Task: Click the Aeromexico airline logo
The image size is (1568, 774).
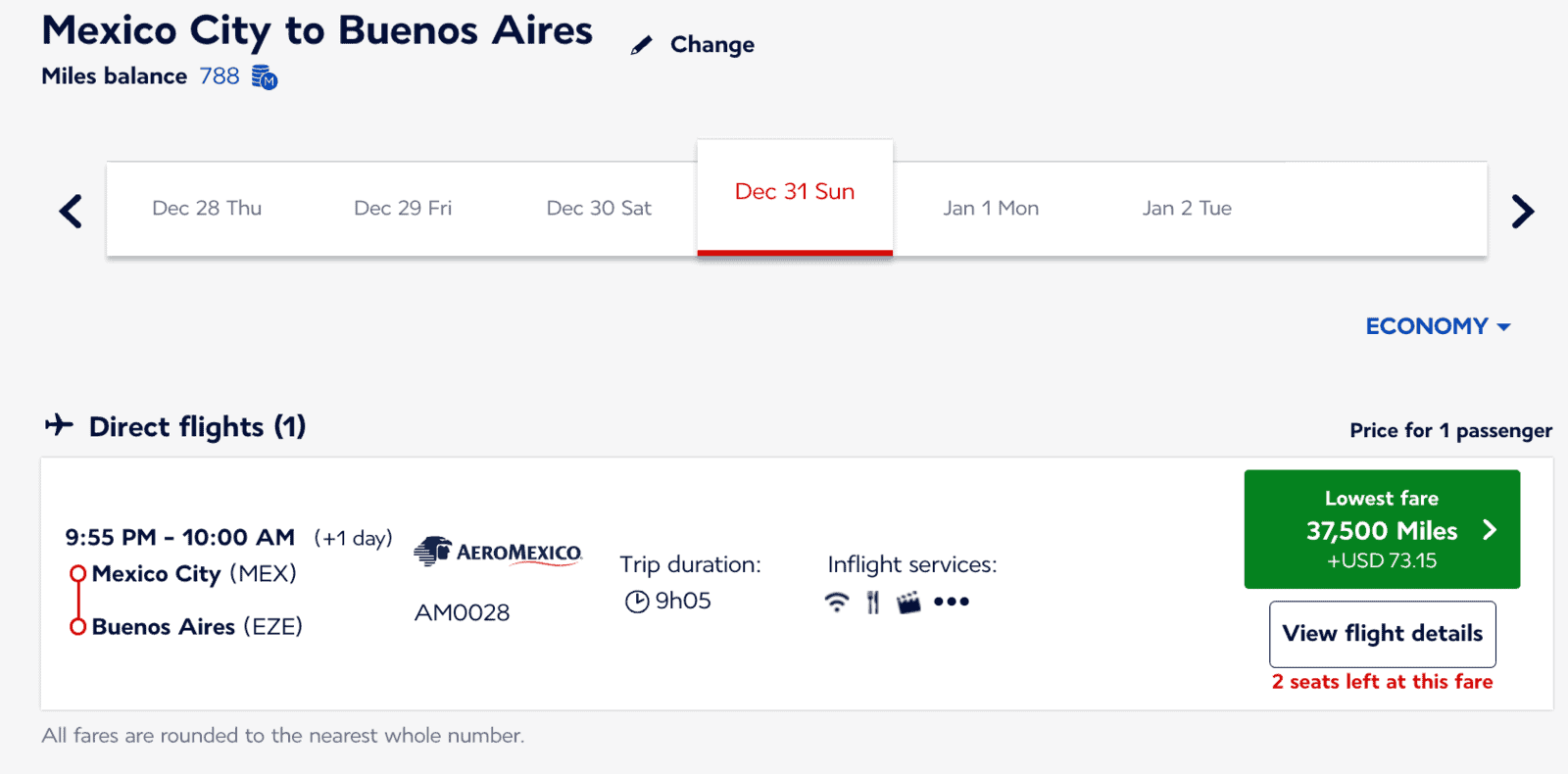Action: 497,552
